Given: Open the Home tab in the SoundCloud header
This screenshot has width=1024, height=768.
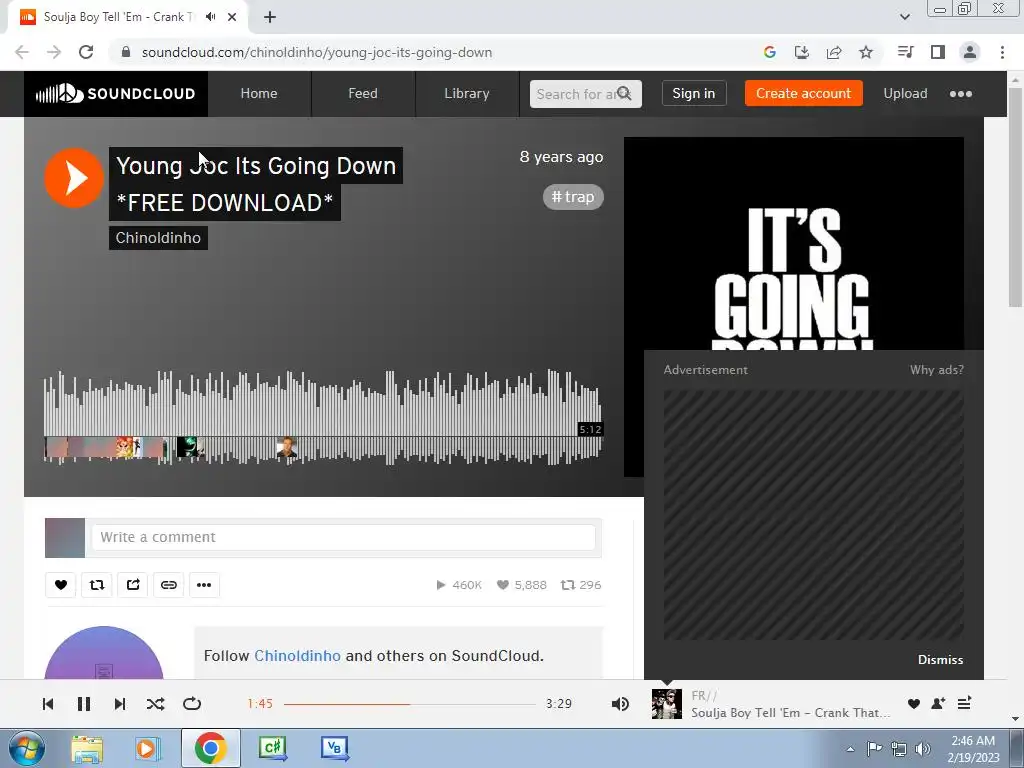Looking at the screenshot, I should (259, 93).
